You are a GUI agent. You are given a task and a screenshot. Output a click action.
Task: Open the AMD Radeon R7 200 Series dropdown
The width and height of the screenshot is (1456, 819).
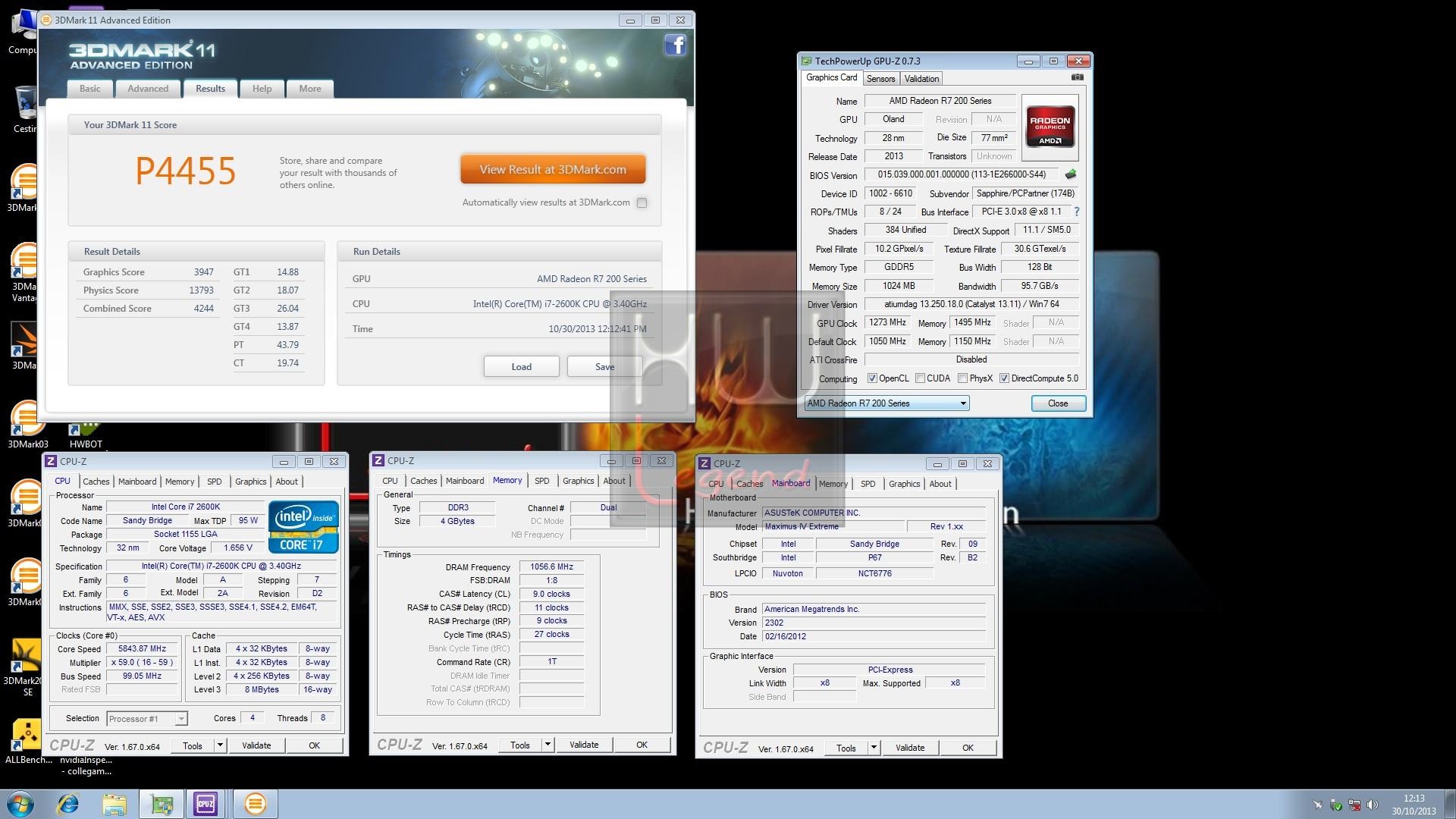[x=886, y=403]
